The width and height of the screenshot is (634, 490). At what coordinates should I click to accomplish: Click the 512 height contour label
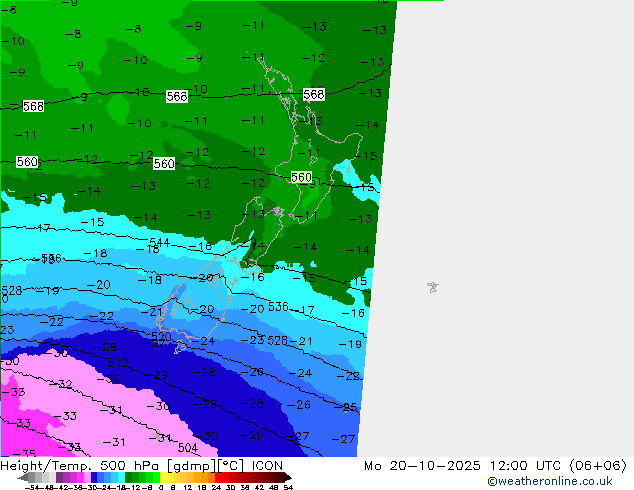pos(118,363)
